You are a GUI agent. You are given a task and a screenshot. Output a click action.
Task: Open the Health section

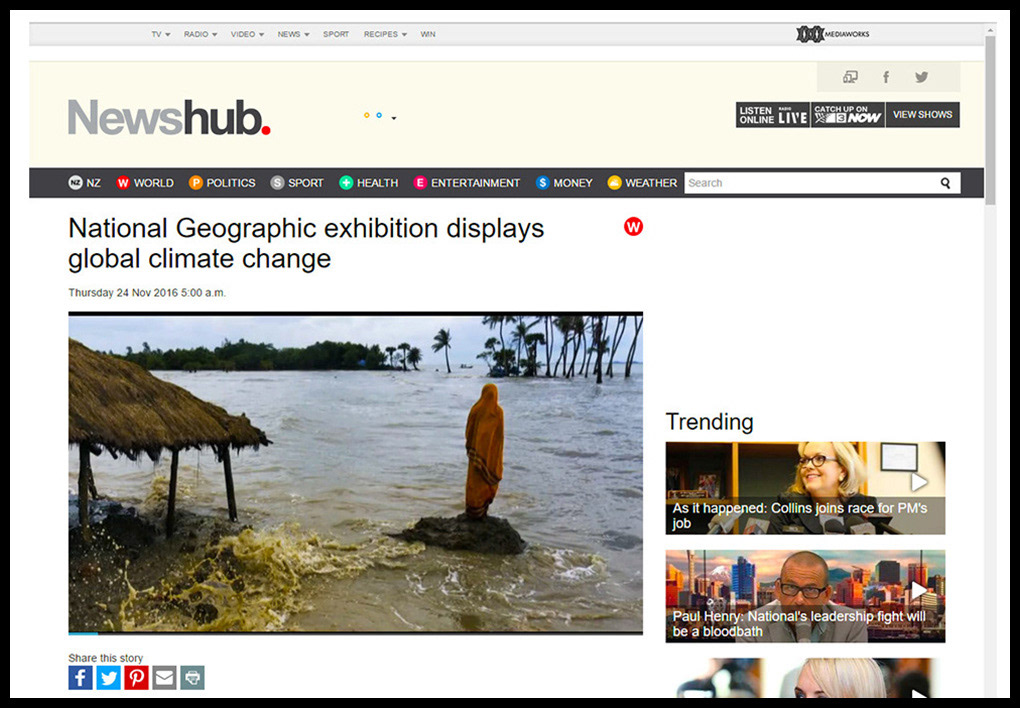[369, 183]
